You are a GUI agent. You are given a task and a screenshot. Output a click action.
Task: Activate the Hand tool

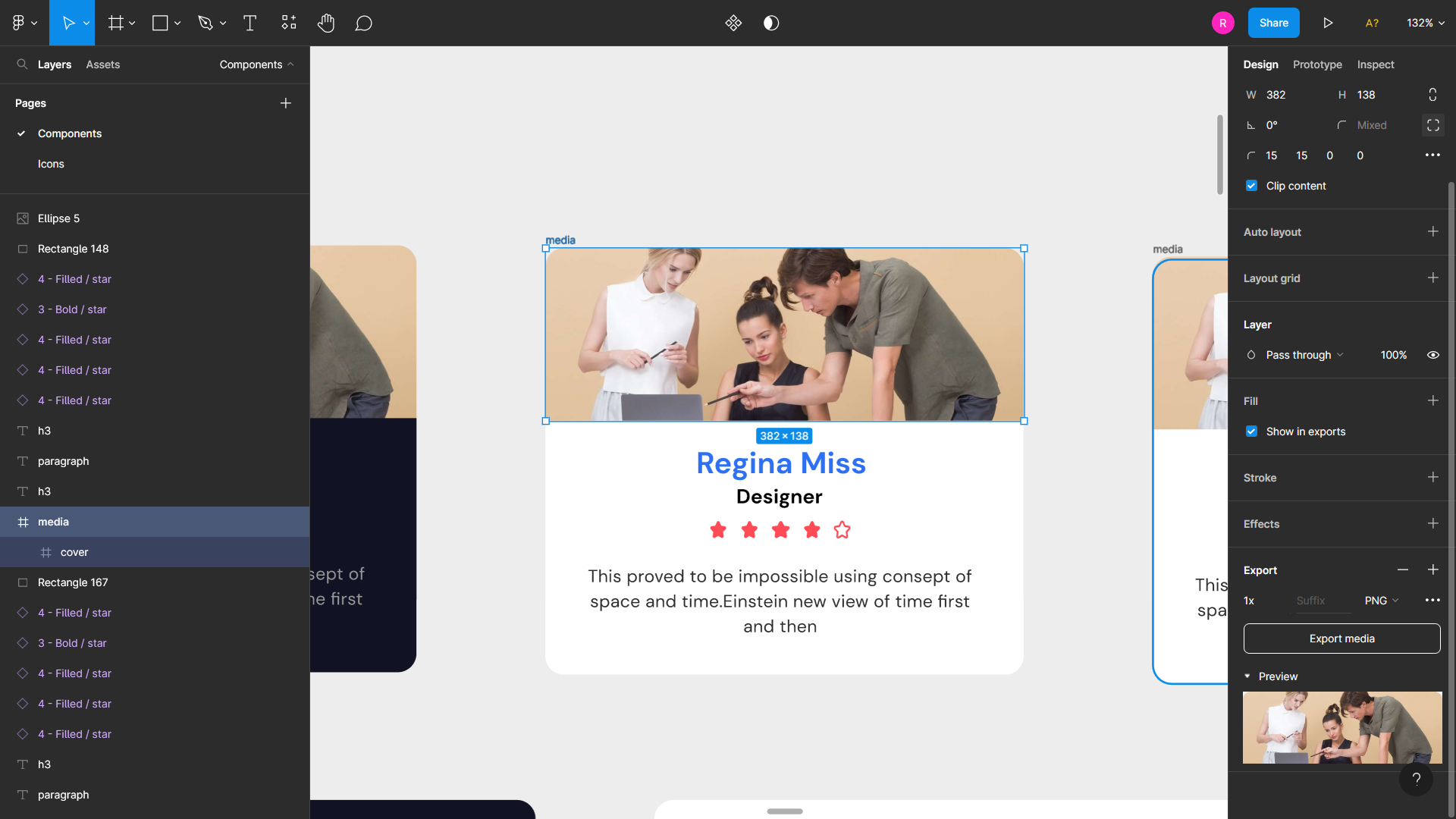pyautogui.click(x=326, y=23)
